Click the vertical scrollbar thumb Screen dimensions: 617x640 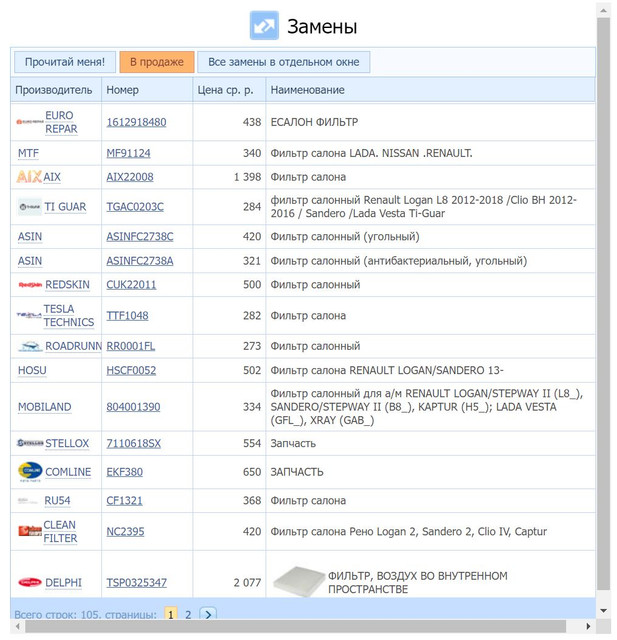pyautogui.click(x=604, y=303)
